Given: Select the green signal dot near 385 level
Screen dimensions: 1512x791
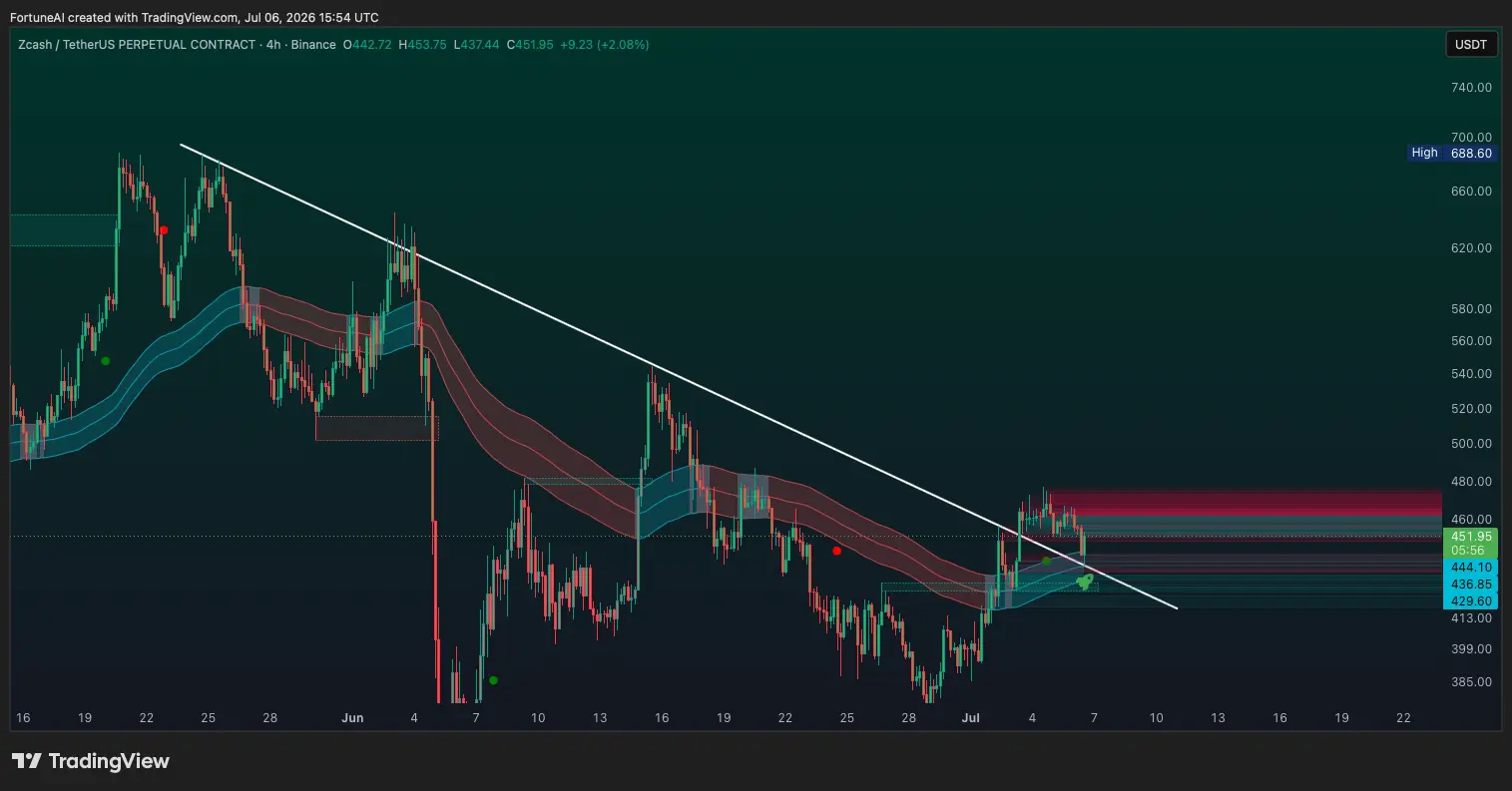Looking at the screenshot, I should pyautogui.click(x=493, y=680).
